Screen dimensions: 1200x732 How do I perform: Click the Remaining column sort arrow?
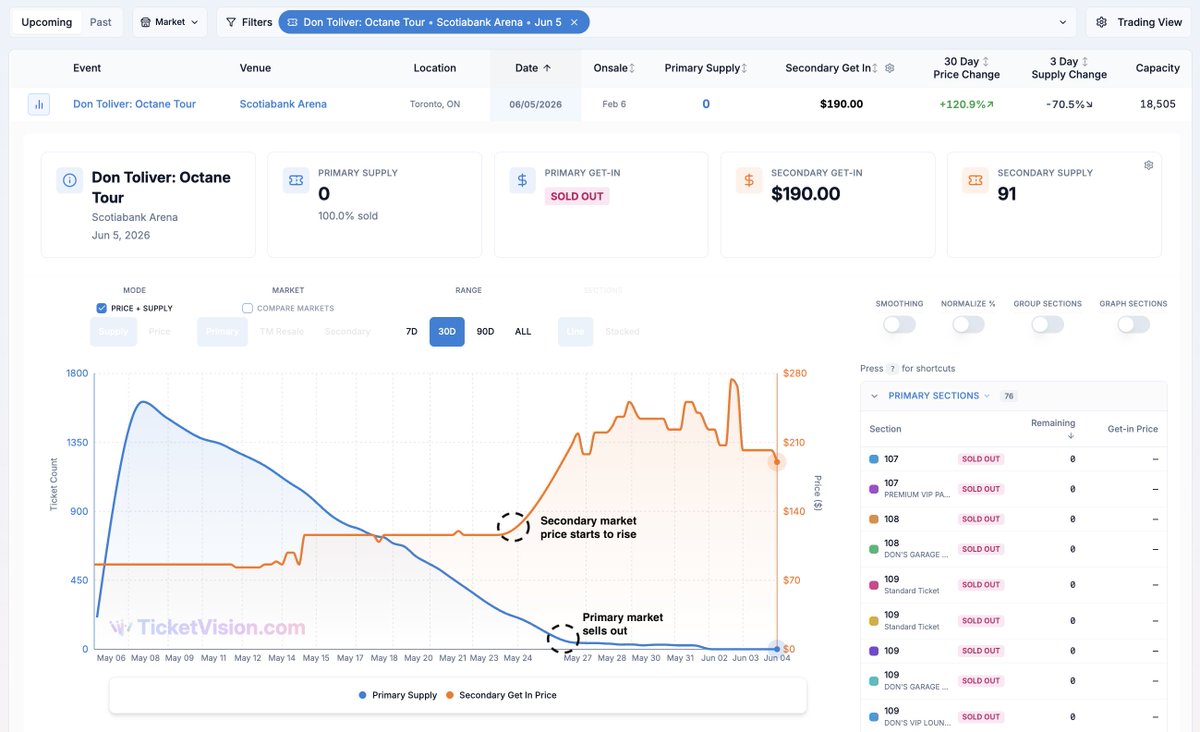1071,436
